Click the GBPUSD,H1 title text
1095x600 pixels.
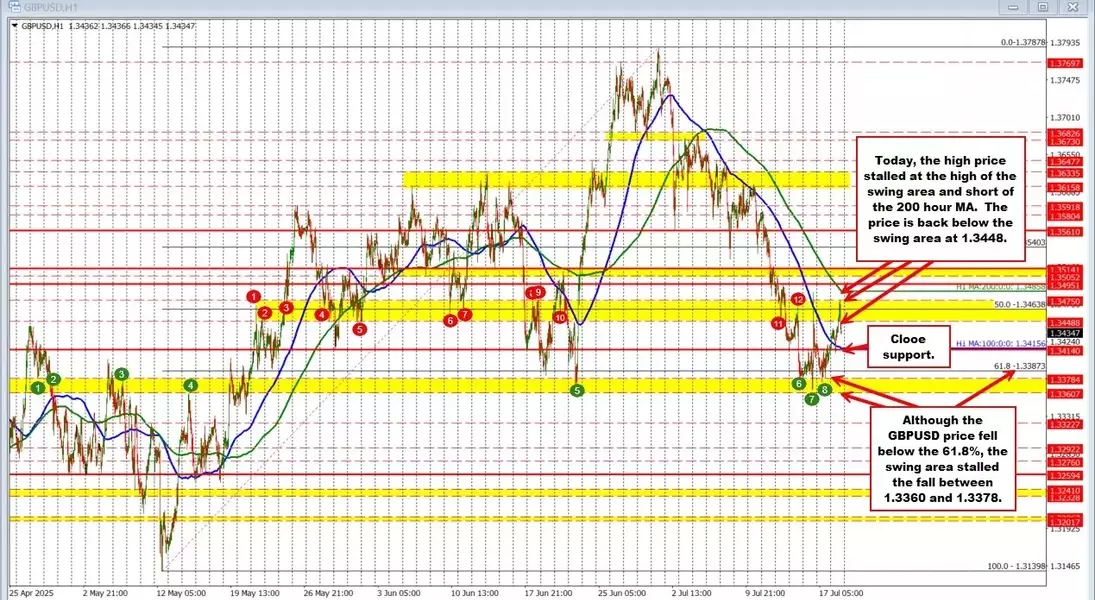[x=50, y=8]
